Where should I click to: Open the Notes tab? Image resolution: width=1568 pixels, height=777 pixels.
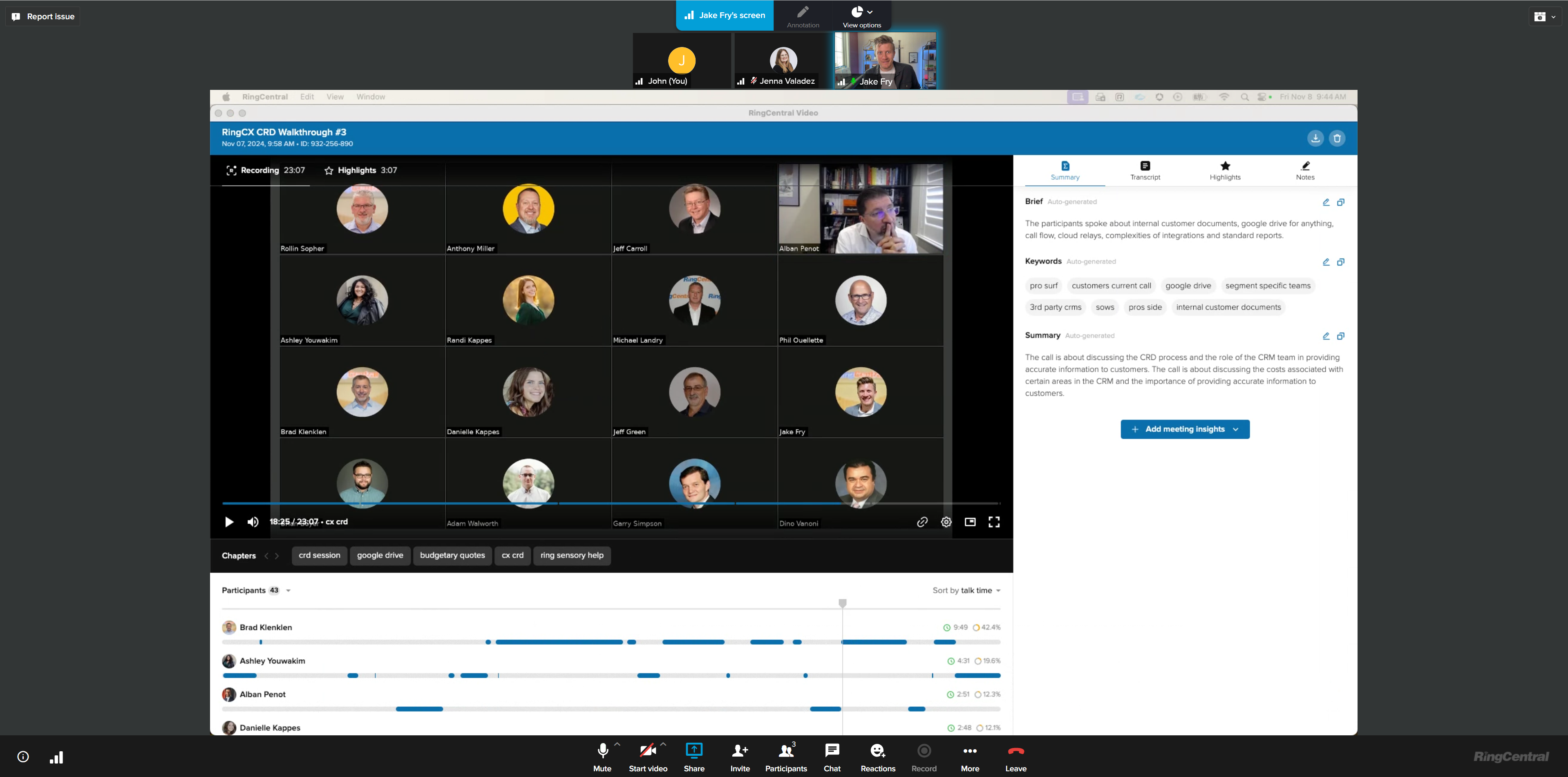point(1304,170)
